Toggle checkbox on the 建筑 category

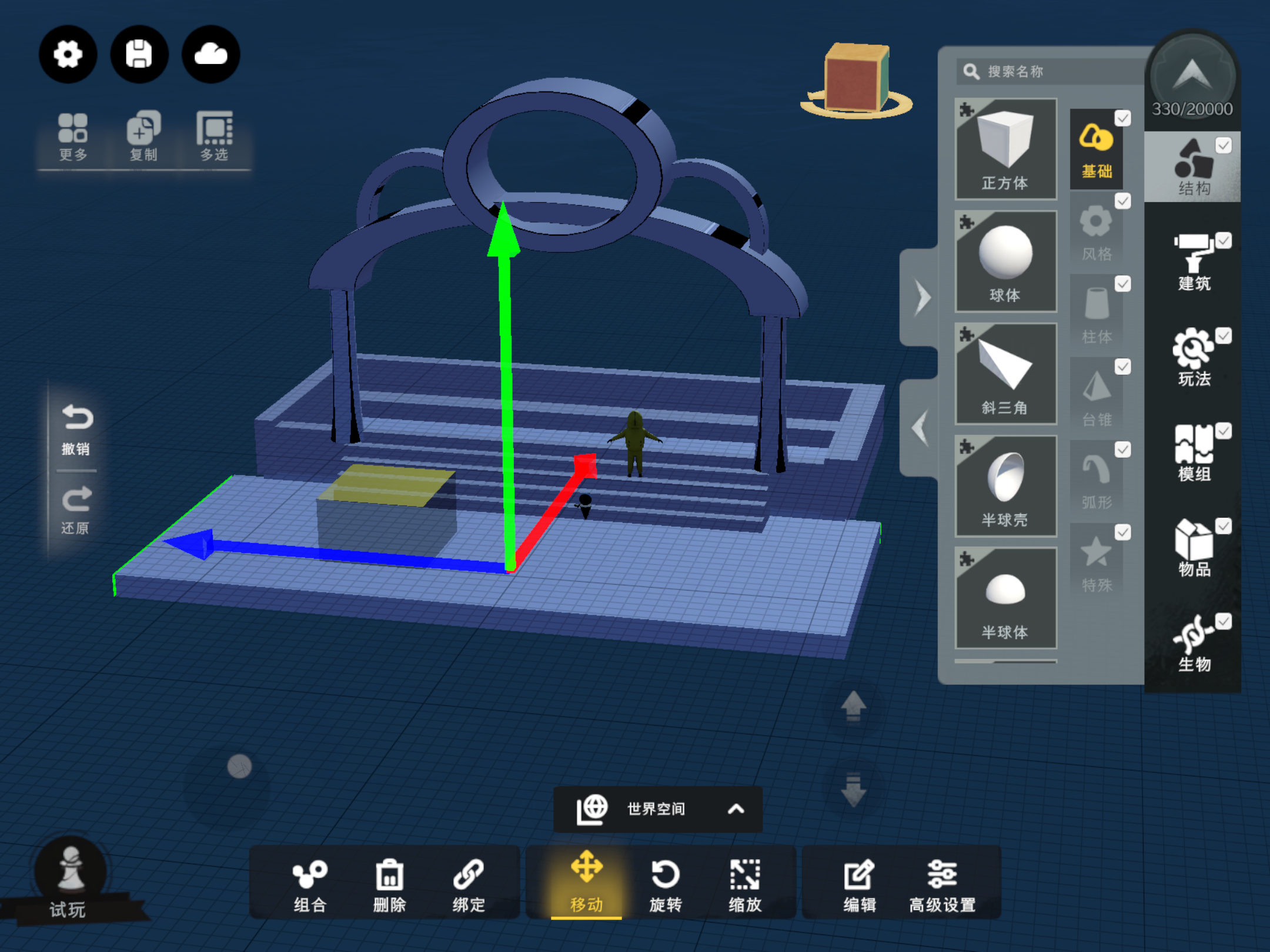pos(1224,240)
